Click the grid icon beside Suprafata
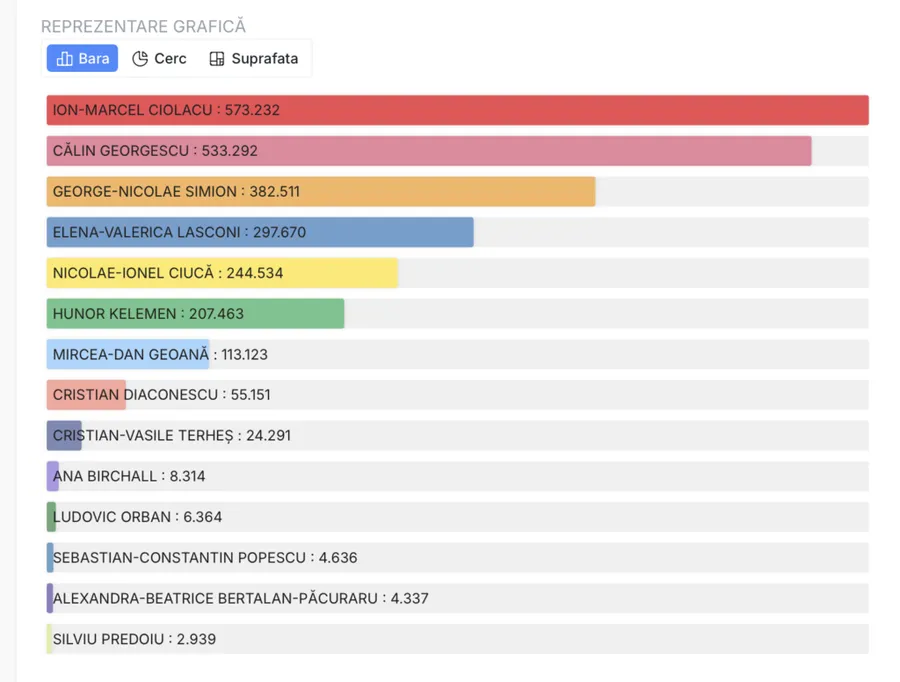900x682 pixels. [217, 59]
